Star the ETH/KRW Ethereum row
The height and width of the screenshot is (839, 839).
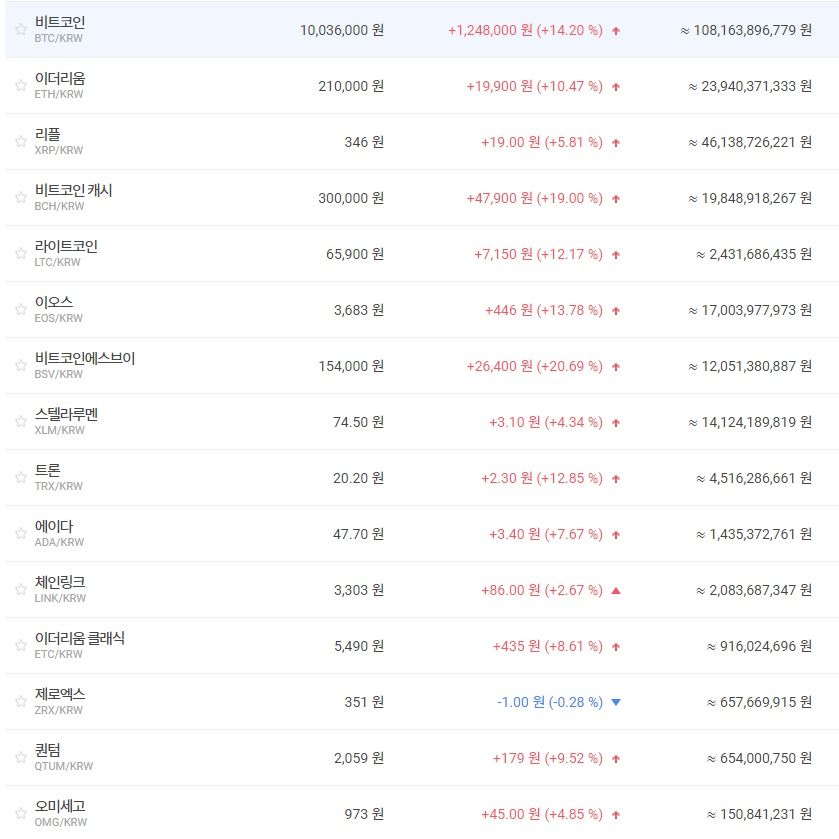click(x=20, y=86)
